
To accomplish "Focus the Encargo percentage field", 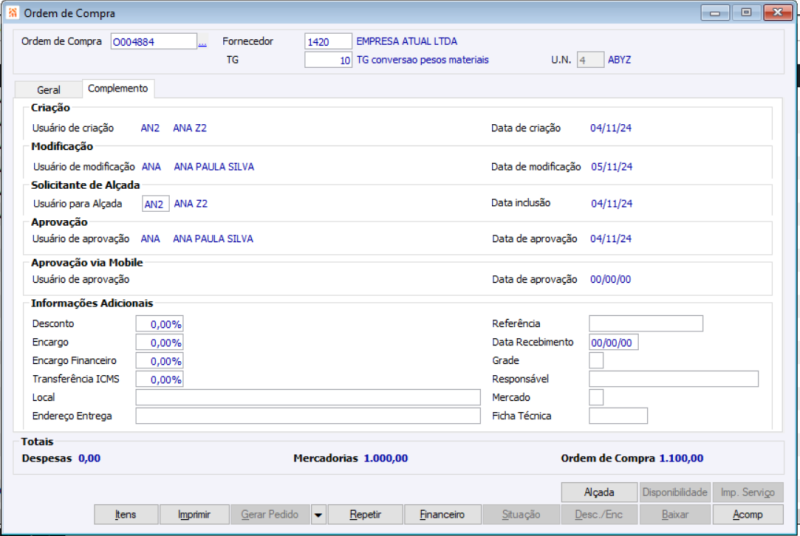I will coord(159,342).
